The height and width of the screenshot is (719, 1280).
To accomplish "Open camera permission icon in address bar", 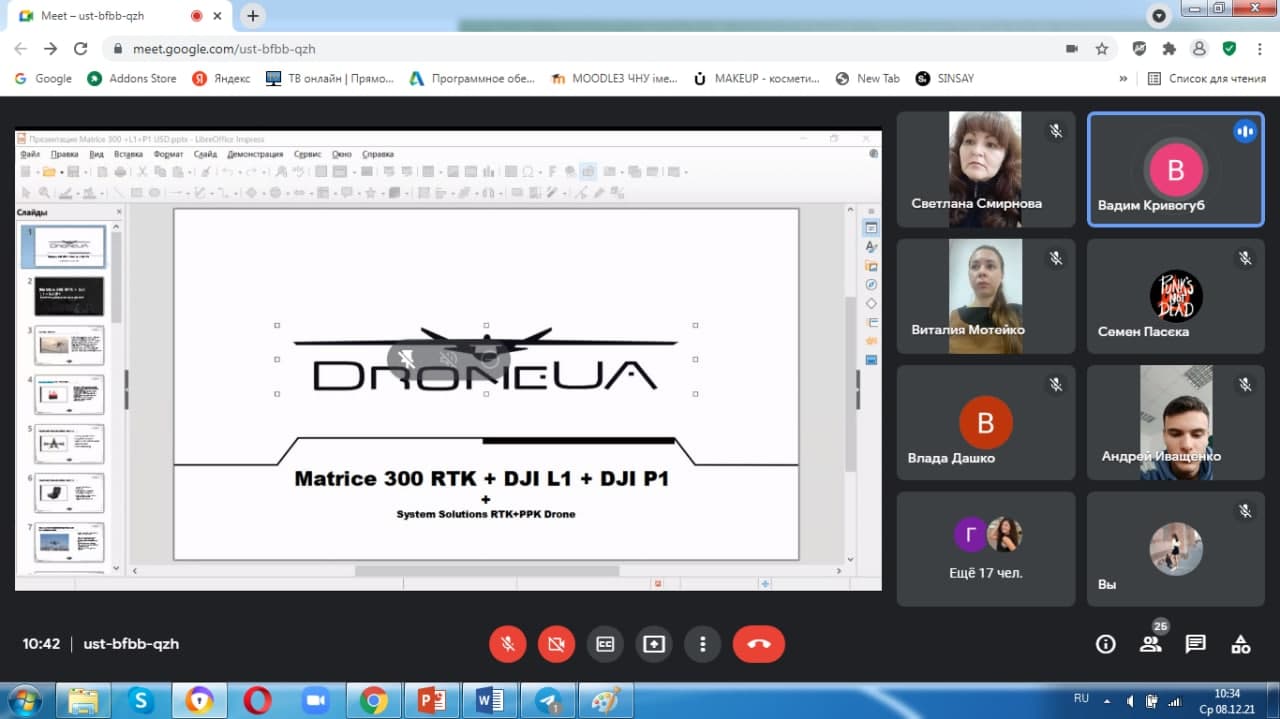I will pyautogui.click(x=1072, y=48).
